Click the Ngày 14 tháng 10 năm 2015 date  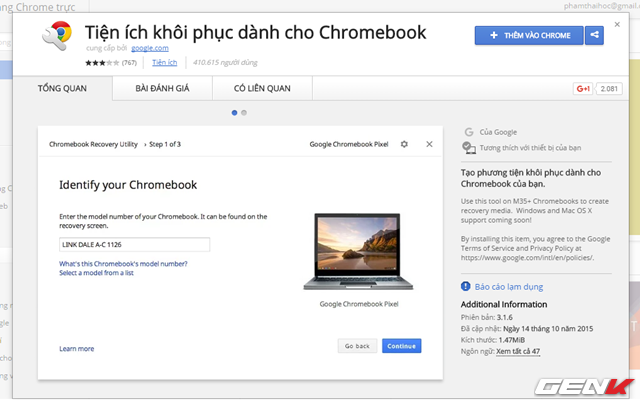click(x=548, y=329)
